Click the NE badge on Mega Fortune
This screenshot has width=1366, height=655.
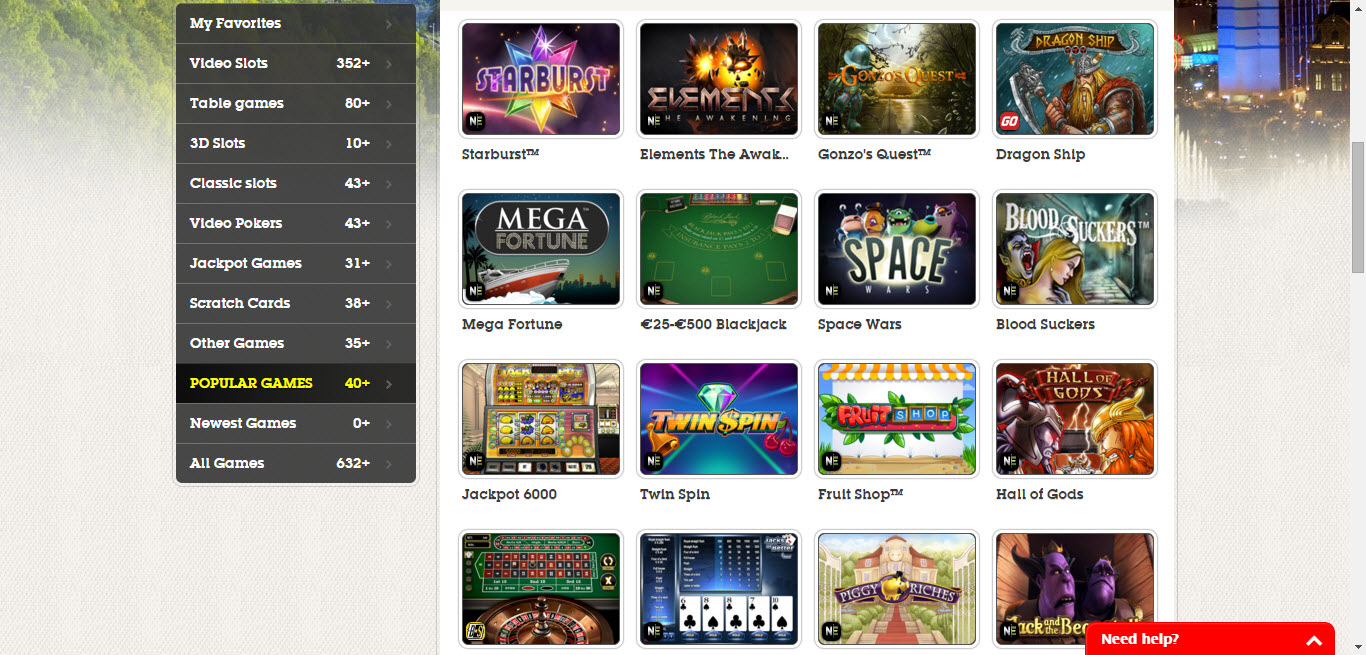coord(475,292)
